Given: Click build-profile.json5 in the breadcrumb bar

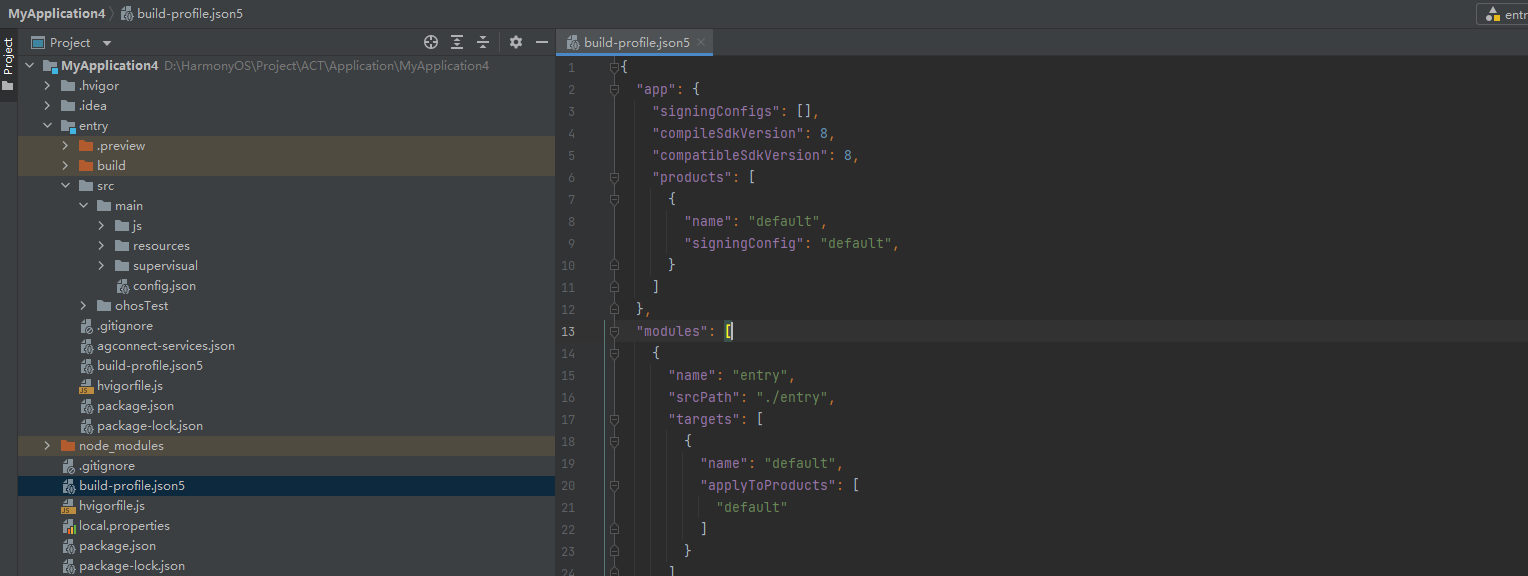Looking at the screenshot, I should [189, 14].
